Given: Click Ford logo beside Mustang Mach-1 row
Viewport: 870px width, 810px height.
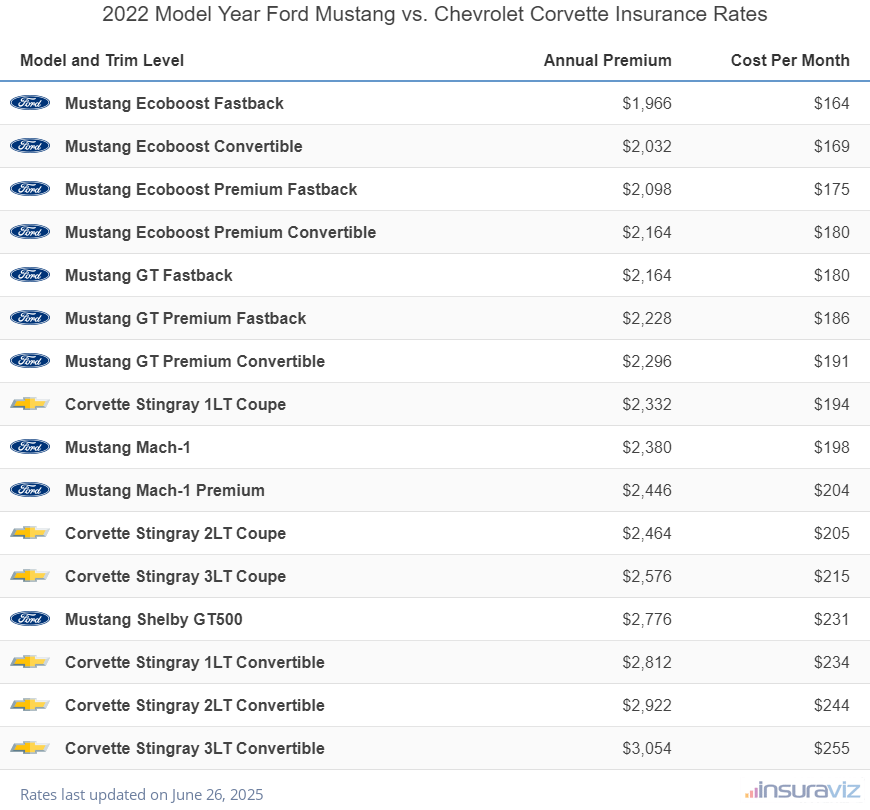Looking at the screenshot, I should click(30, 447).
